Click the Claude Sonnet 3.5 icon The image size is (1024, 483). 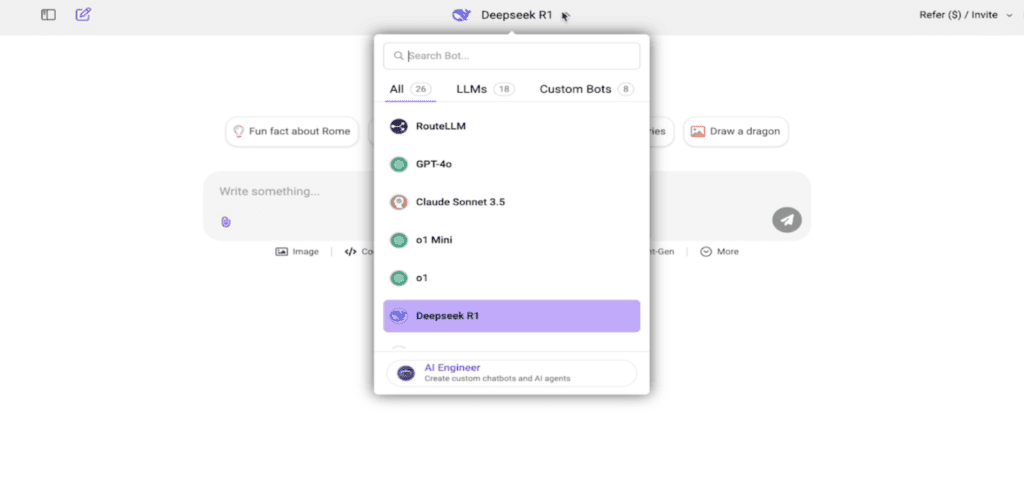pos(399,202)
